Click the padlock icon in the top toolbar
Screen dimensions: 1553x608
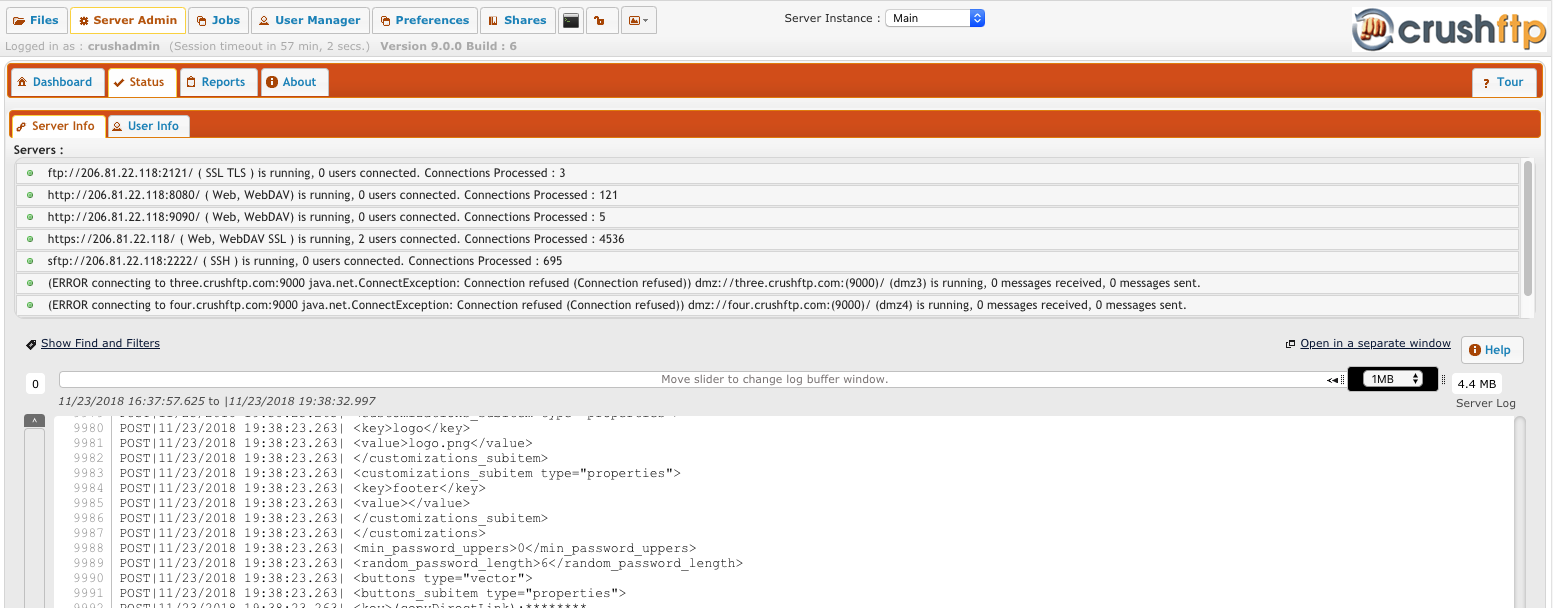click(600, 20)
